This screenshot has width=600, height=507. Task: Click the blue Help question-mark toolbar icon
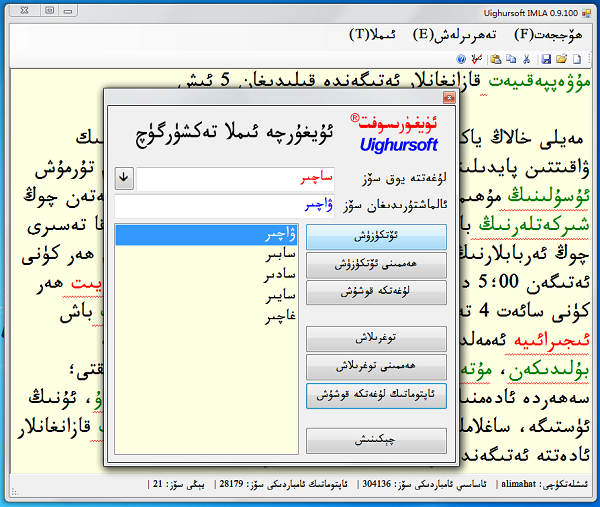461,59
